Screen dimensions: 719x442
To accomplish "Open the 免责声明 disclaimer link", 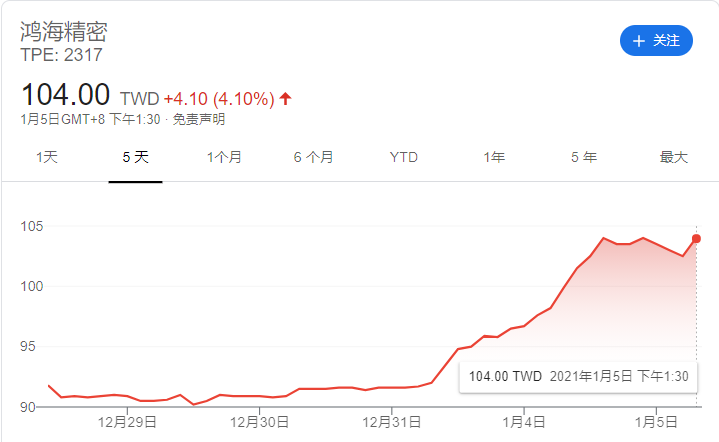I will pos(199,119).
